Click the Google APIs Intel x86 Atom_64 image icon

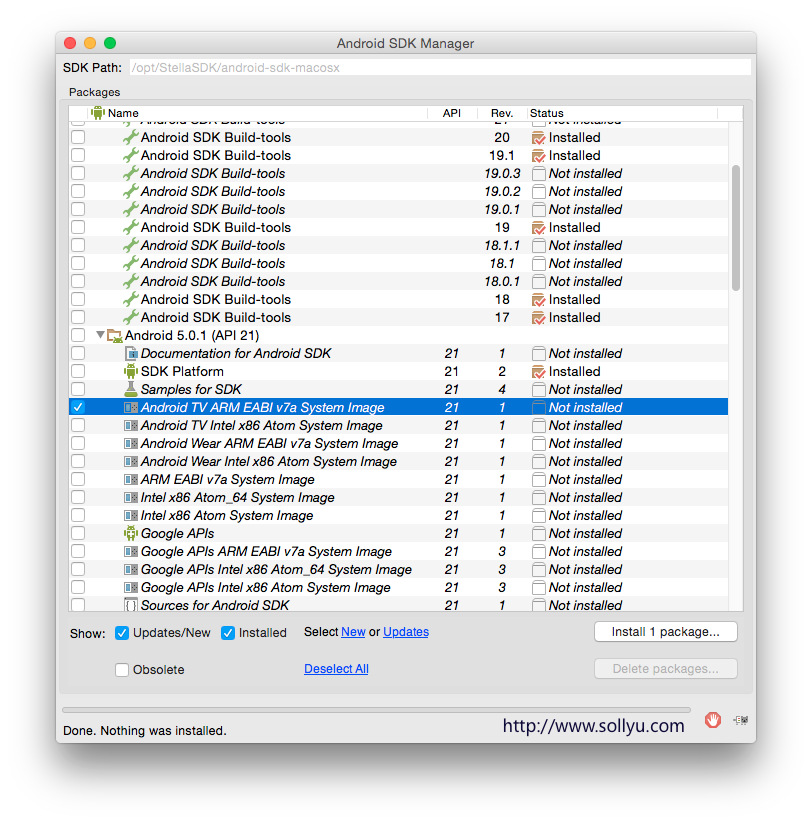point(131,569)
